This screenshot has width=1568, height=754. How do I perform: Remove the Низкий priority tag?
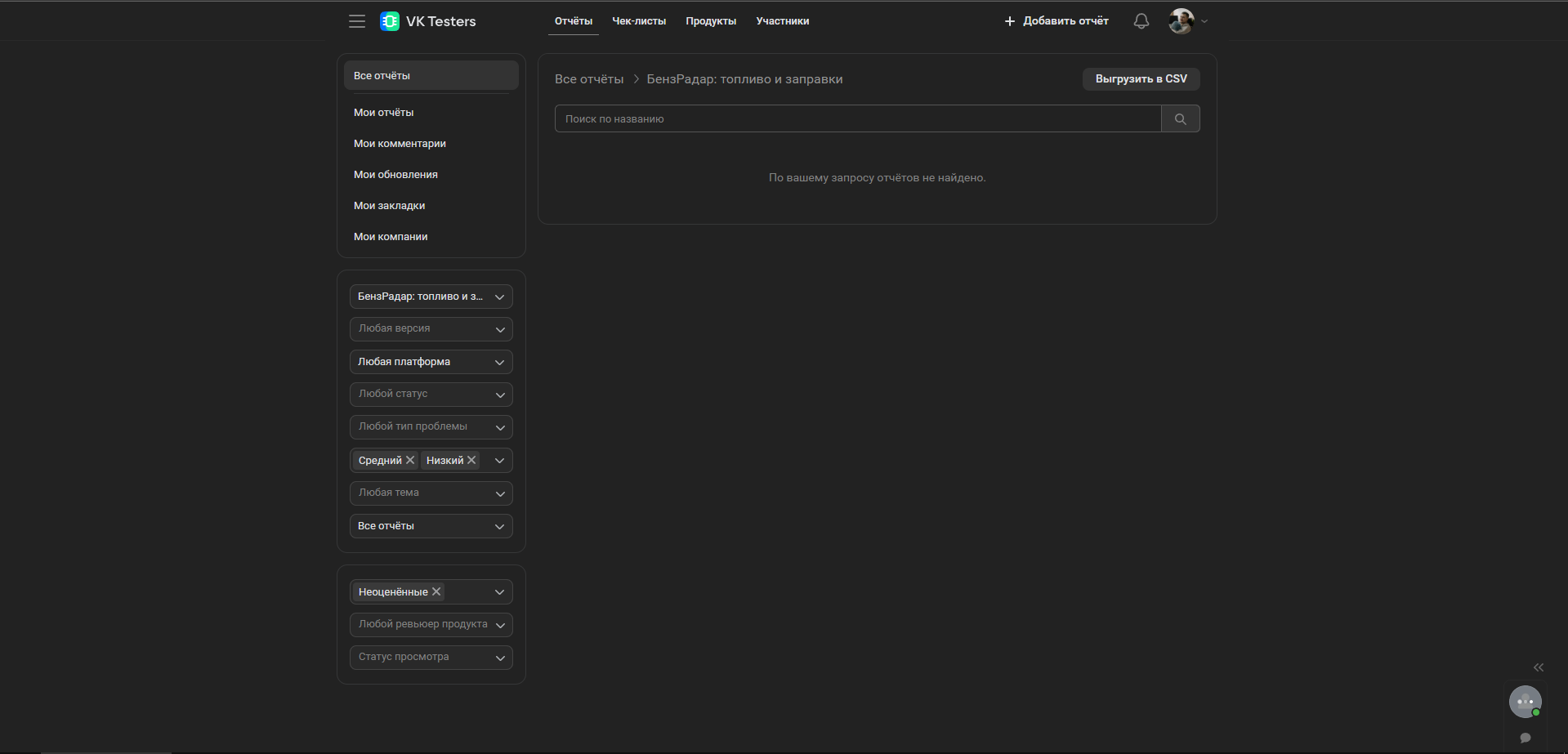tap(471, 461)
